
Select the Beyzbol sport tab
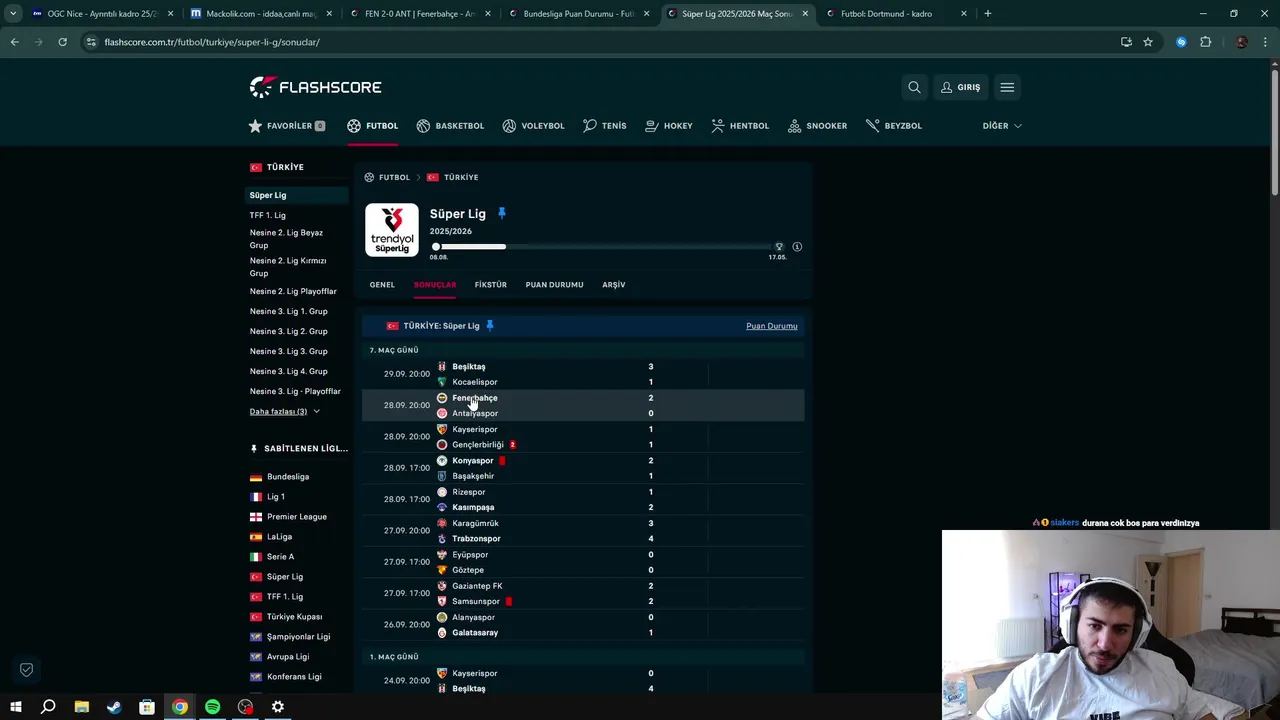tap(894, 126)
